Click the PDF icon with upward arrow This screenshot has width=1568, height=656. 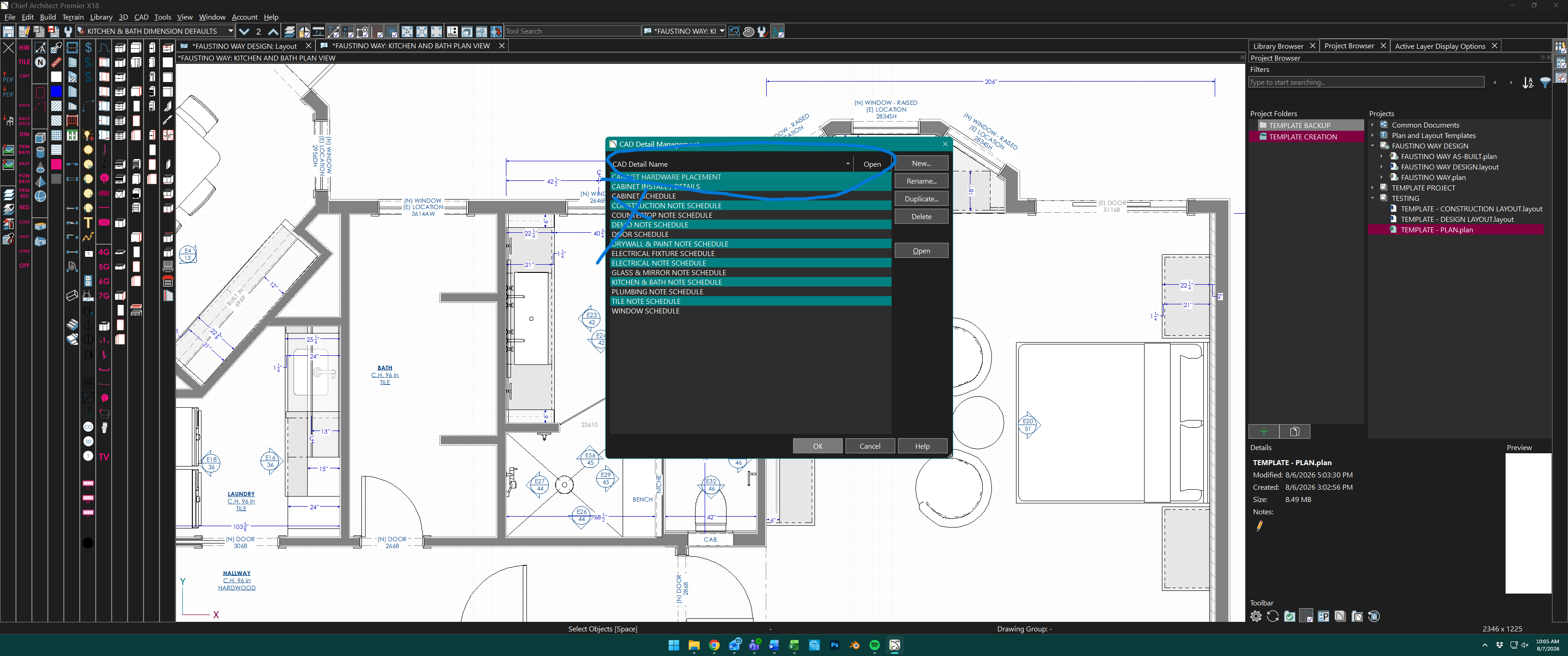[8, 77]
